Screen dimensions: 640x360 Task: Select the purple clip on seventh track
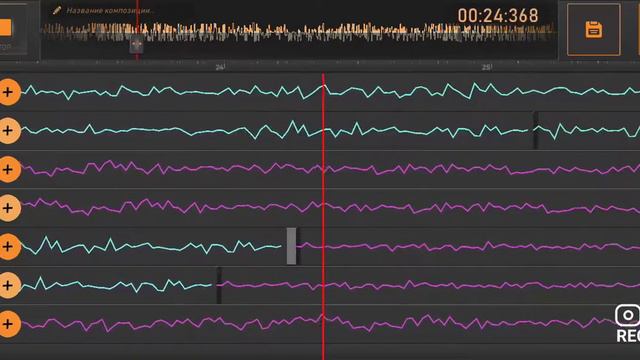331,323
